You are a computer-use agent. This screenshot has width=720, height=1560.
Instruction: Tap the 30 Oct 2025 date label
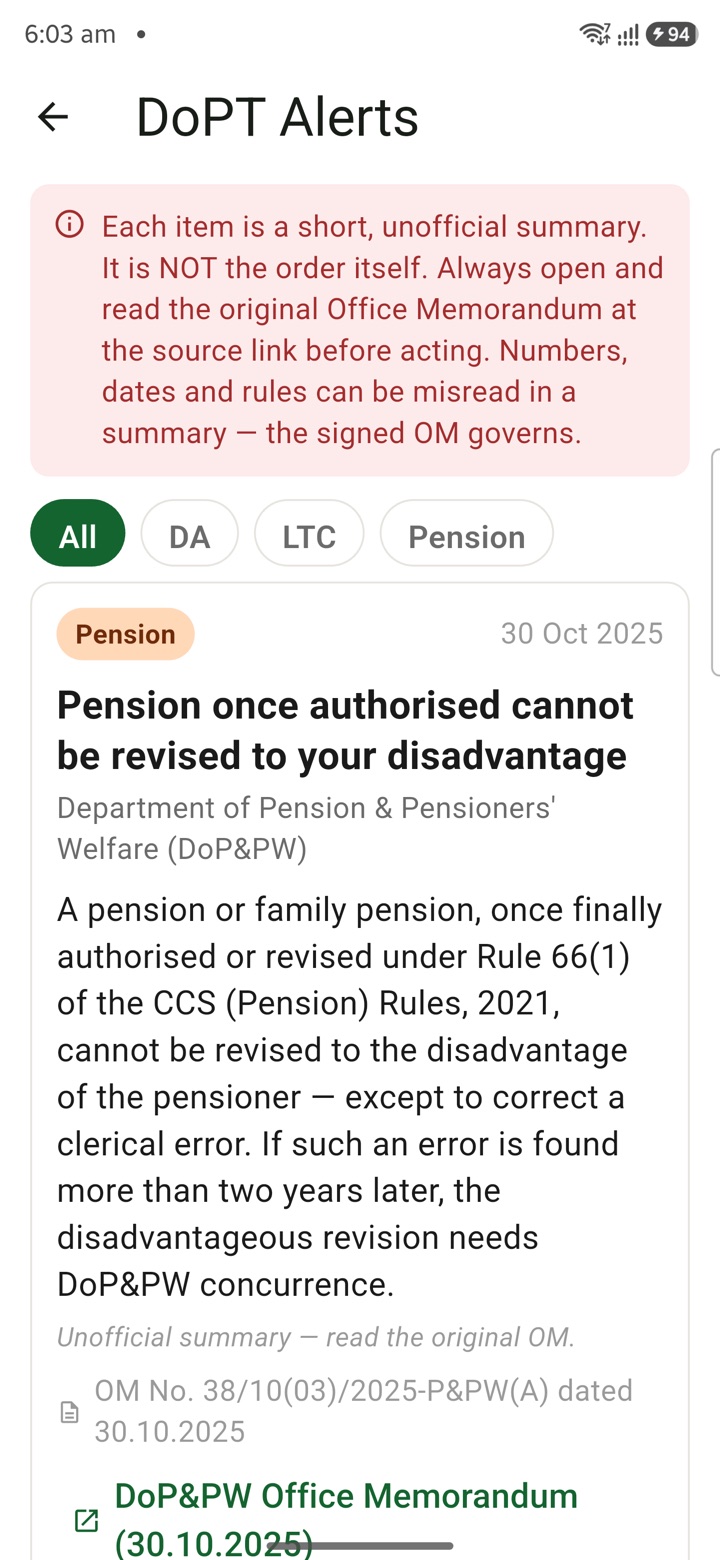pos(582,633)
